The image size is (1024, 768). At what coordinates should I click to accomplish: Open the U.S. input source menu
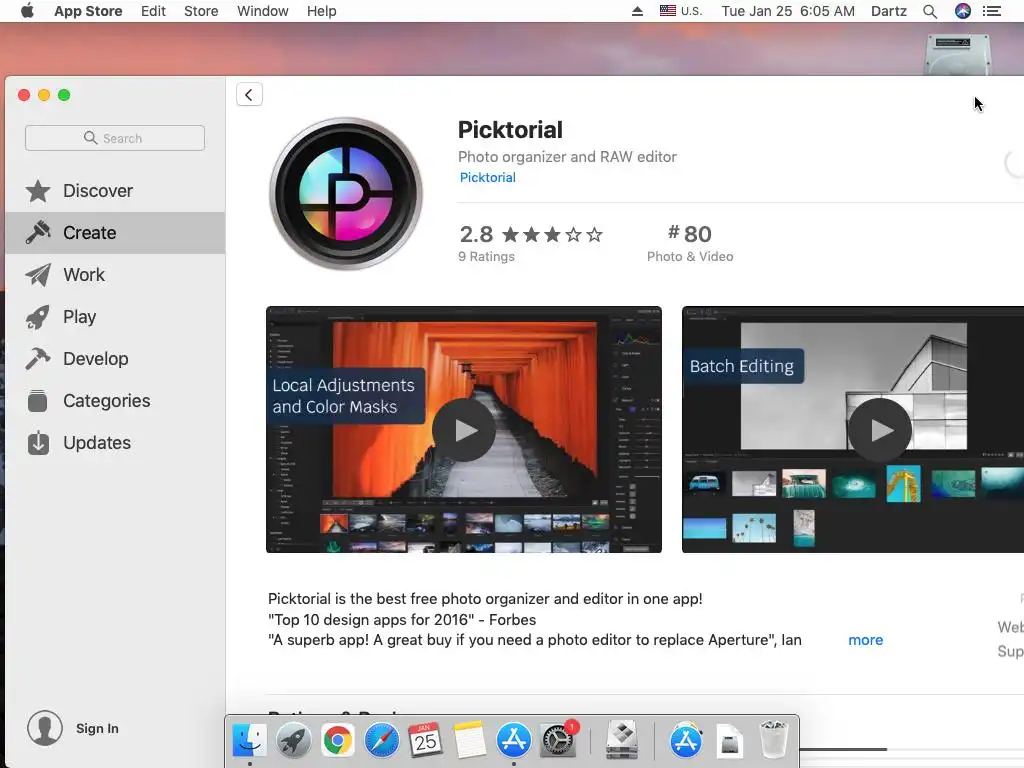(680, 11)
